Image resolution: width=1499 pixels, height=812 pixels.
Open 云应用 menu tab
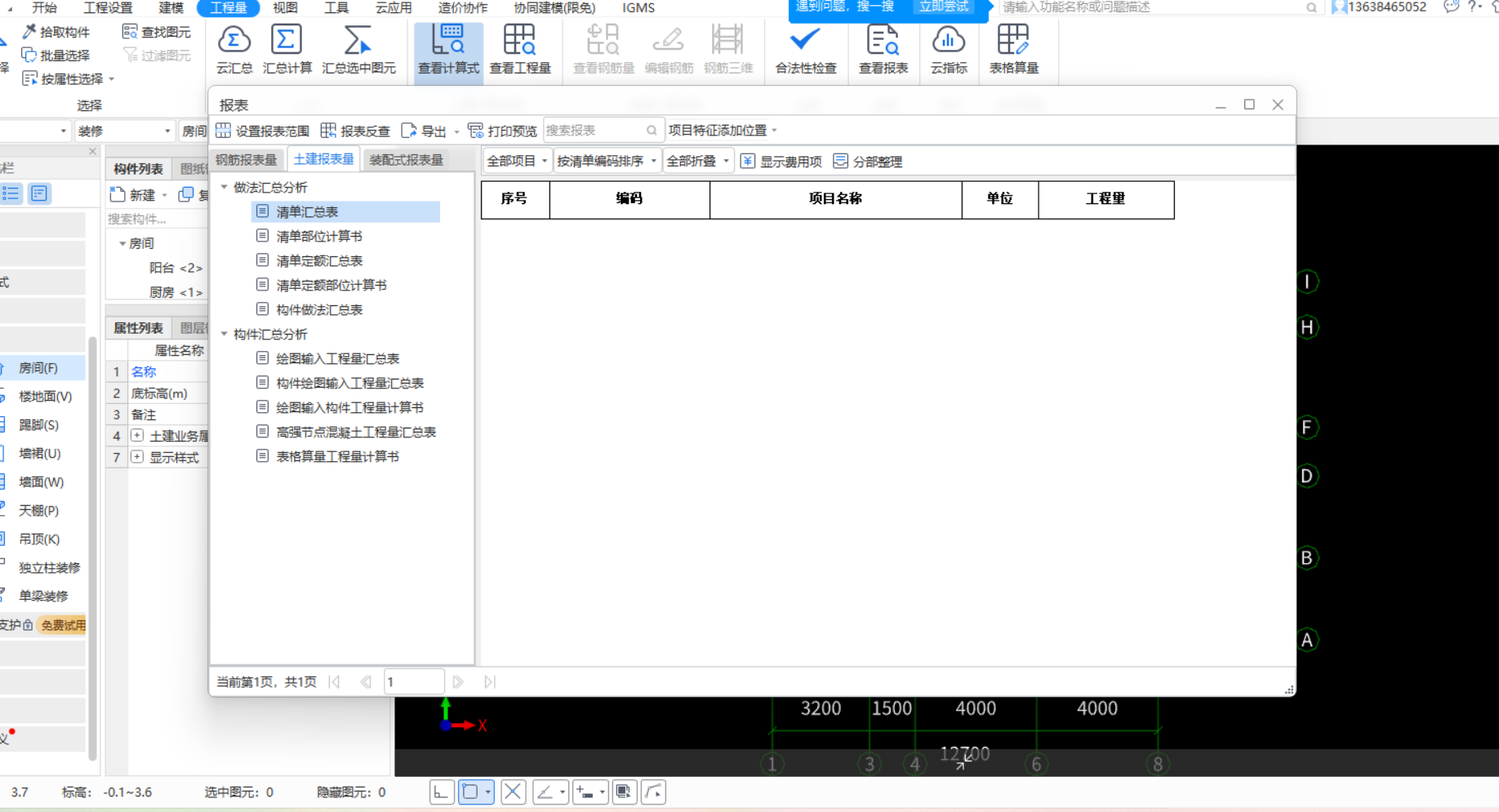point(394,7)
